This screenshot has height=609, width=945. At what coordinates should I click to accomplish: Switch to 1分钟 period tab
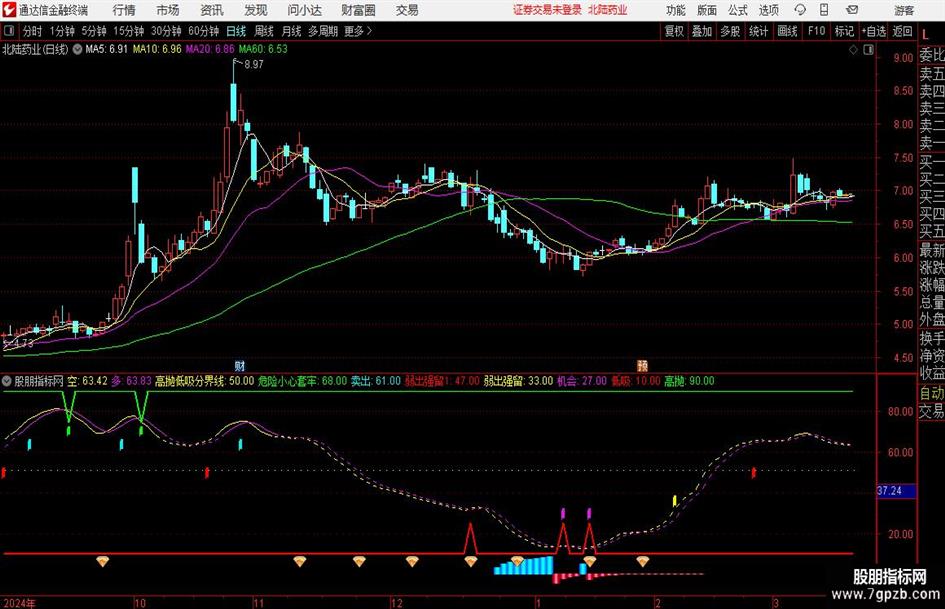62,31
